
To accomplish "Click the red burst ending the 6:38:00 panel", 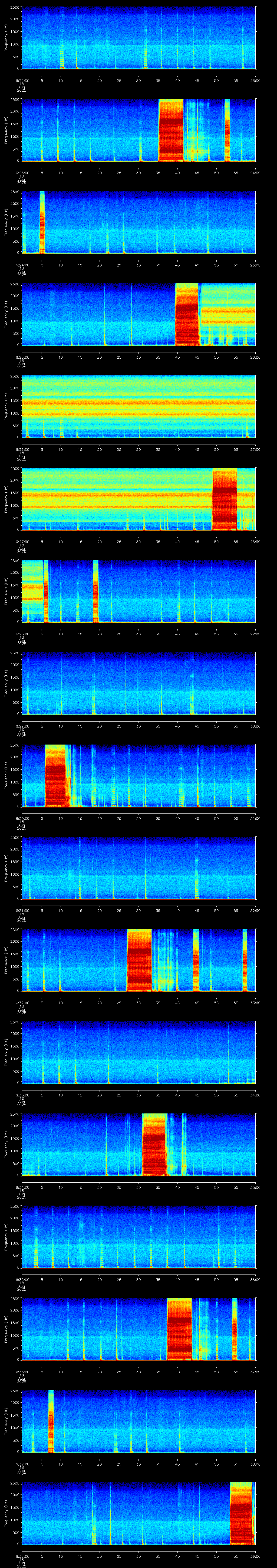I will point(242,1513).
